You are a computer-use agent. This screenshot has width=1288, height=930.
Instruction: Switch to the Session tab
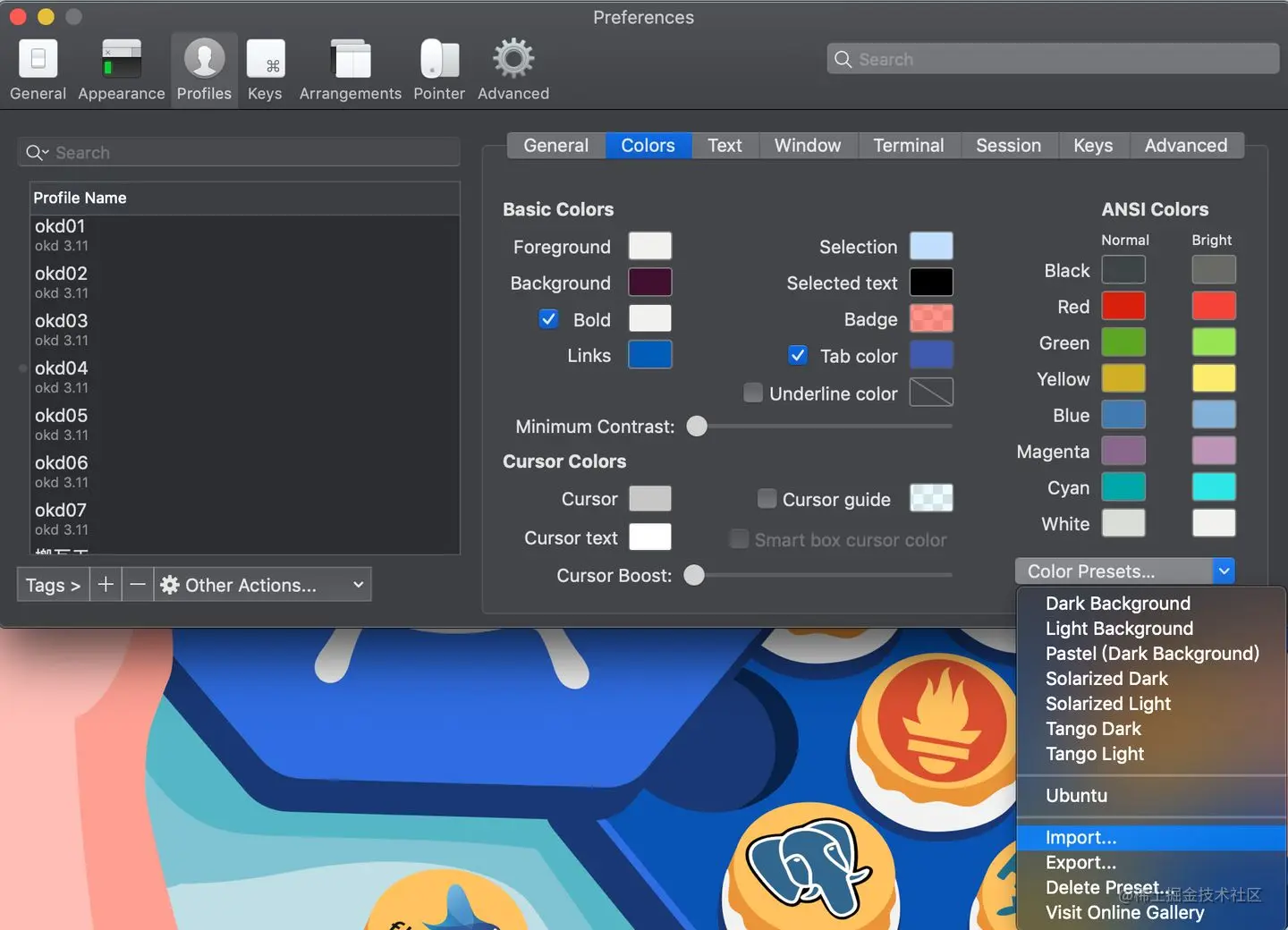coord(1009,146)
